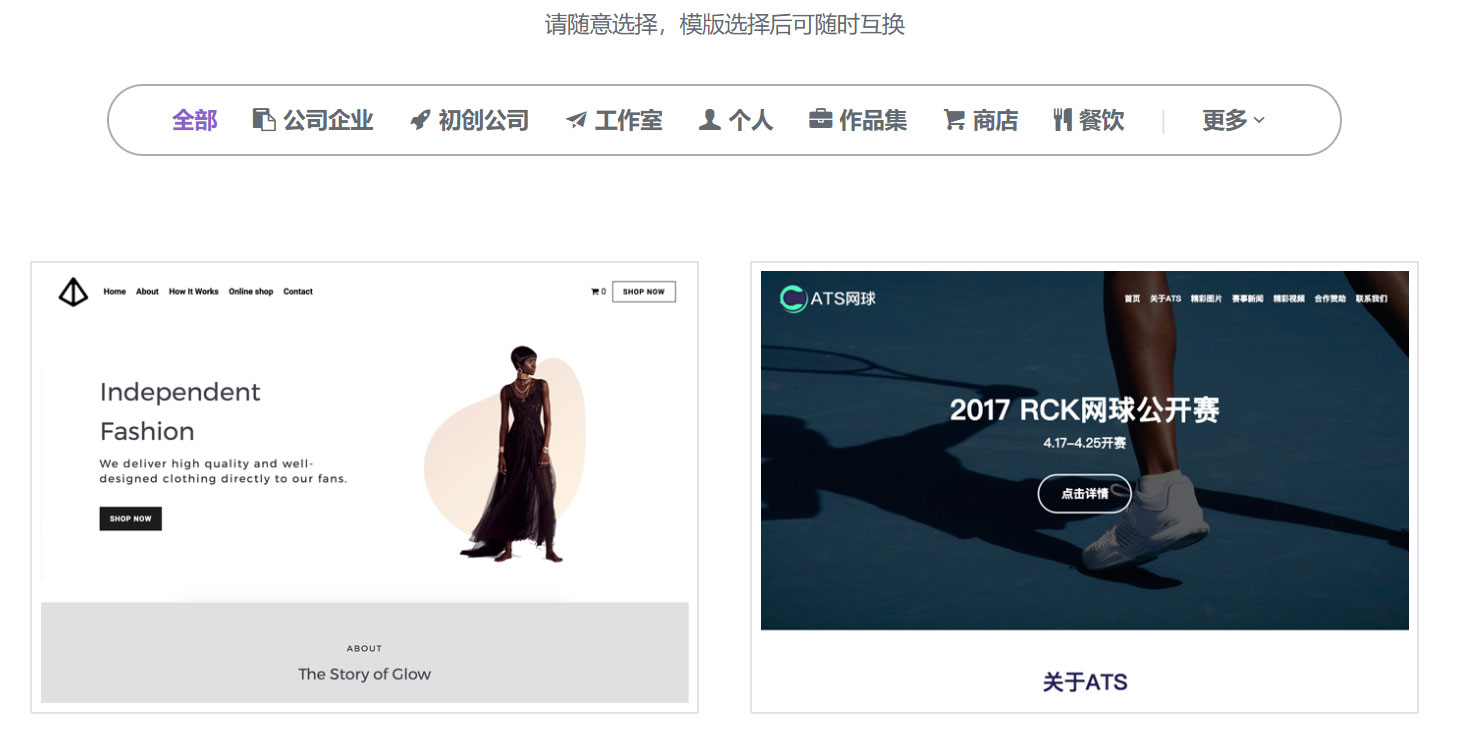The image size is (1457, 755).
Task: Click the 点击详情 button on the tennis banner
Action: [1084, 493]
